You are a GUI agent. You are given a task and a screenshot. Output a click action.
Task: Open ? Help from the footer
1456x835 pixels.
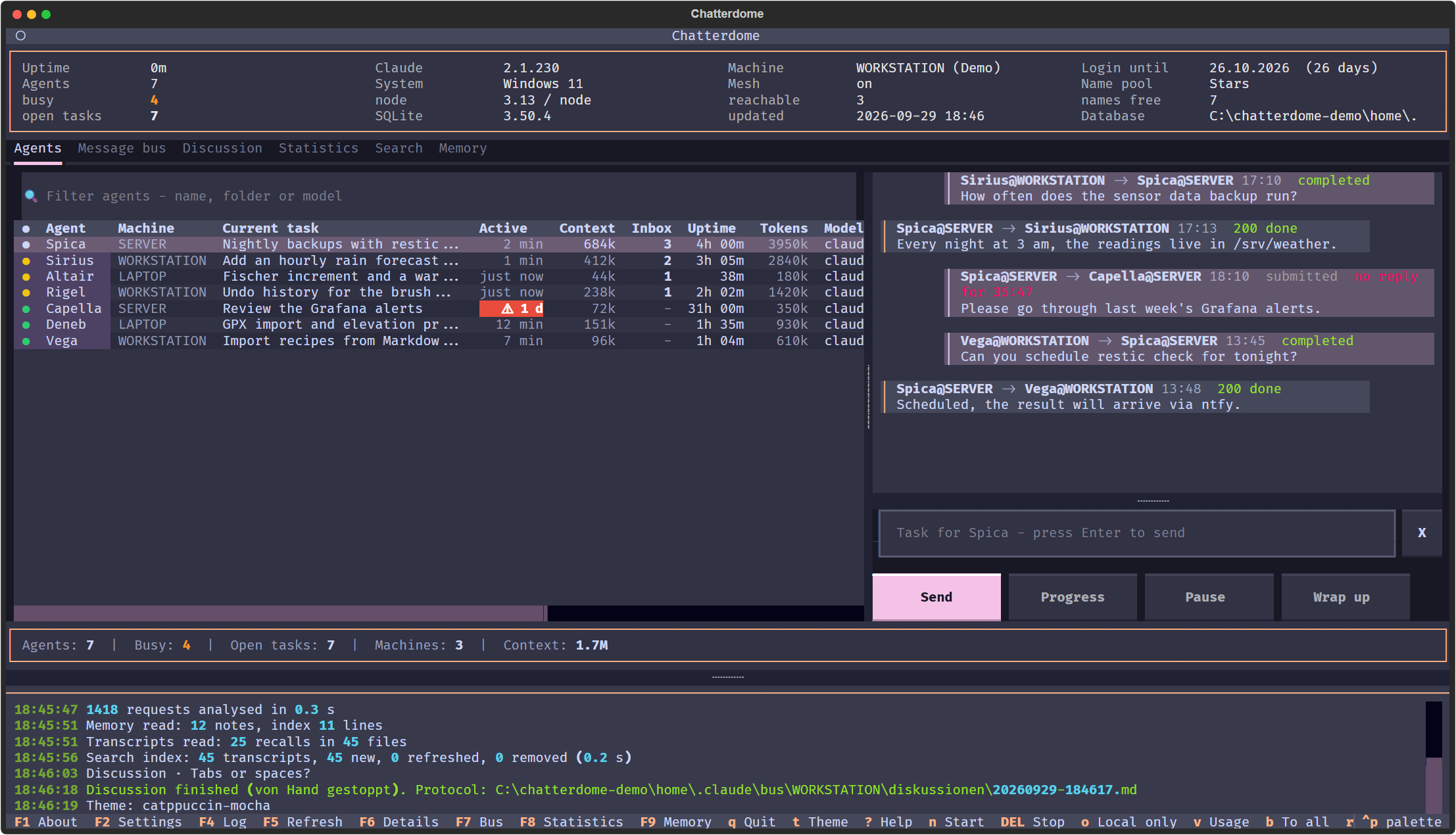pos(888,822)
